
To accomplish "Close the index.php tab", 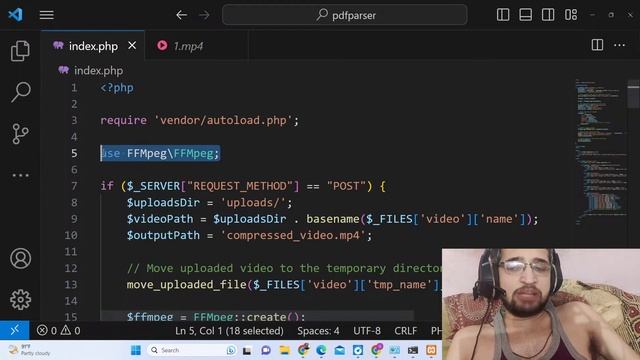I will [132, 46].
